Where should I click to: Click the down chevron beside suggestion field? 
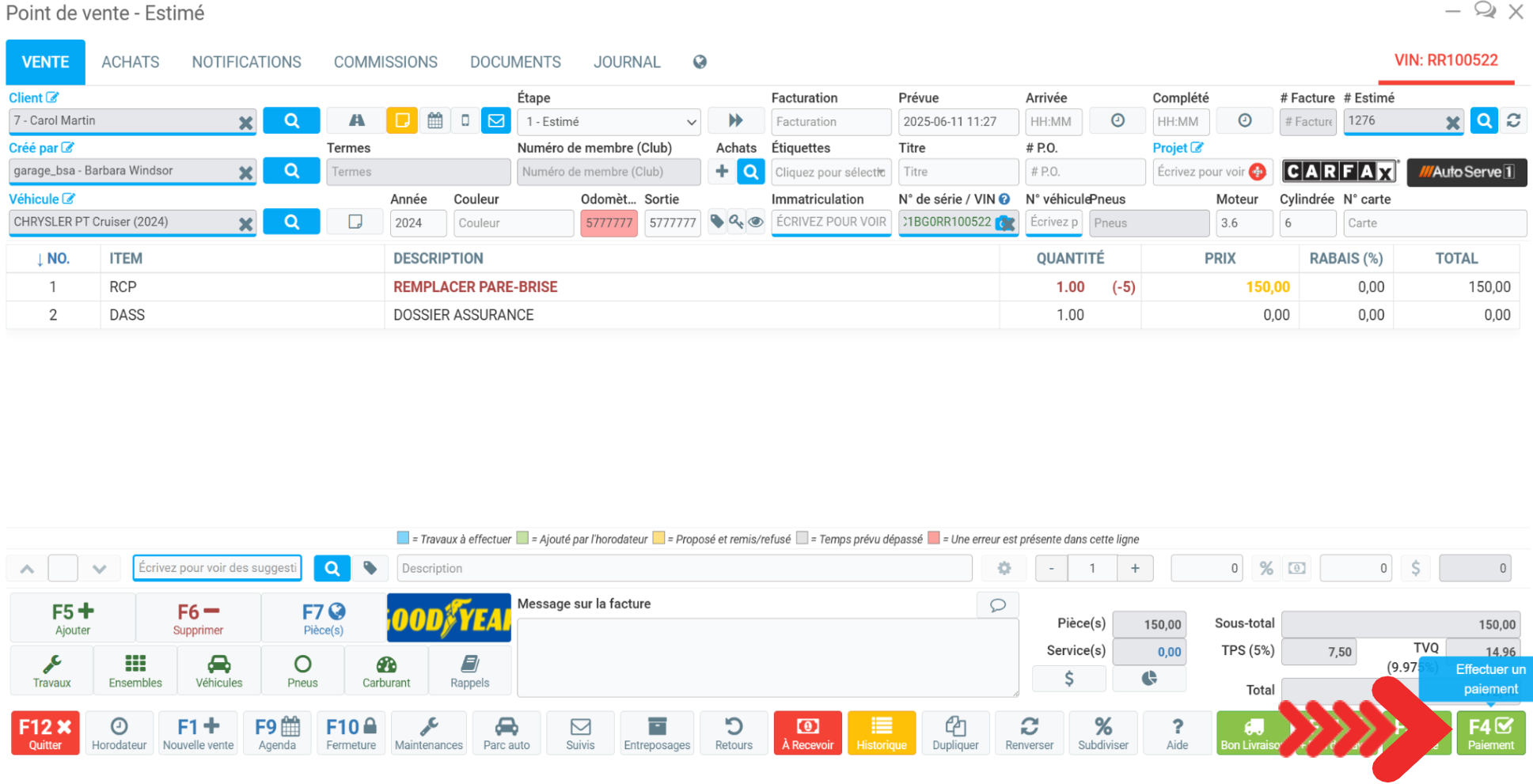99,568
